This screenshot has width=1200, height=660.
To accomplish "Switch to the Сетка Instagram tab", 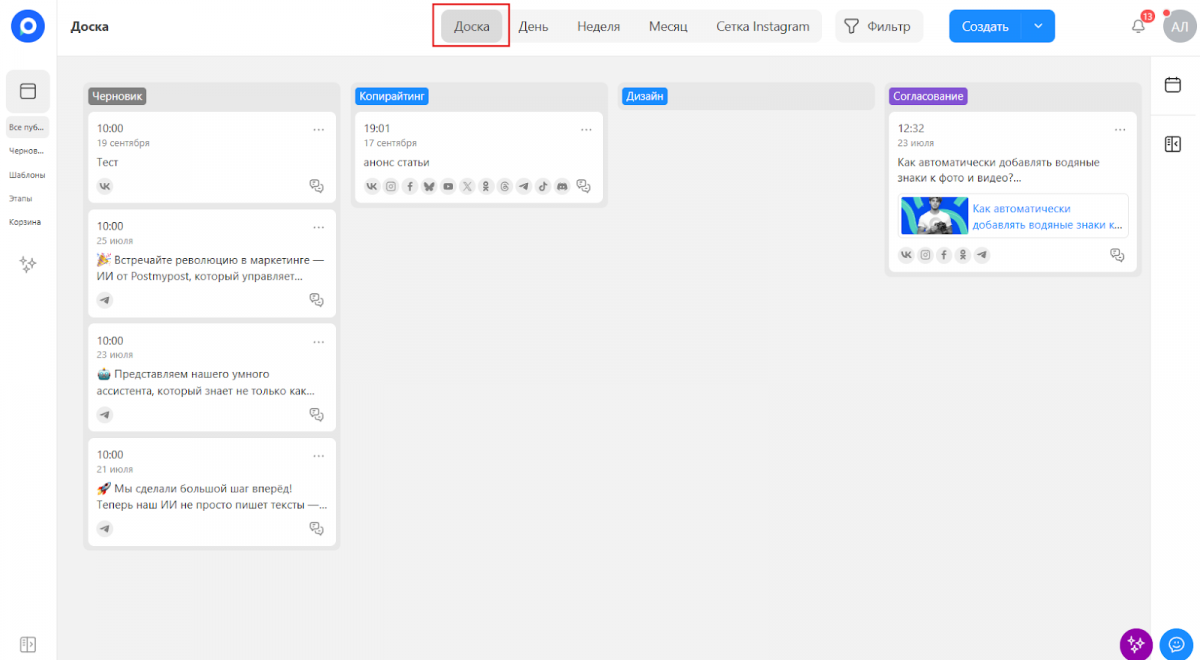I will click(762, 27).
